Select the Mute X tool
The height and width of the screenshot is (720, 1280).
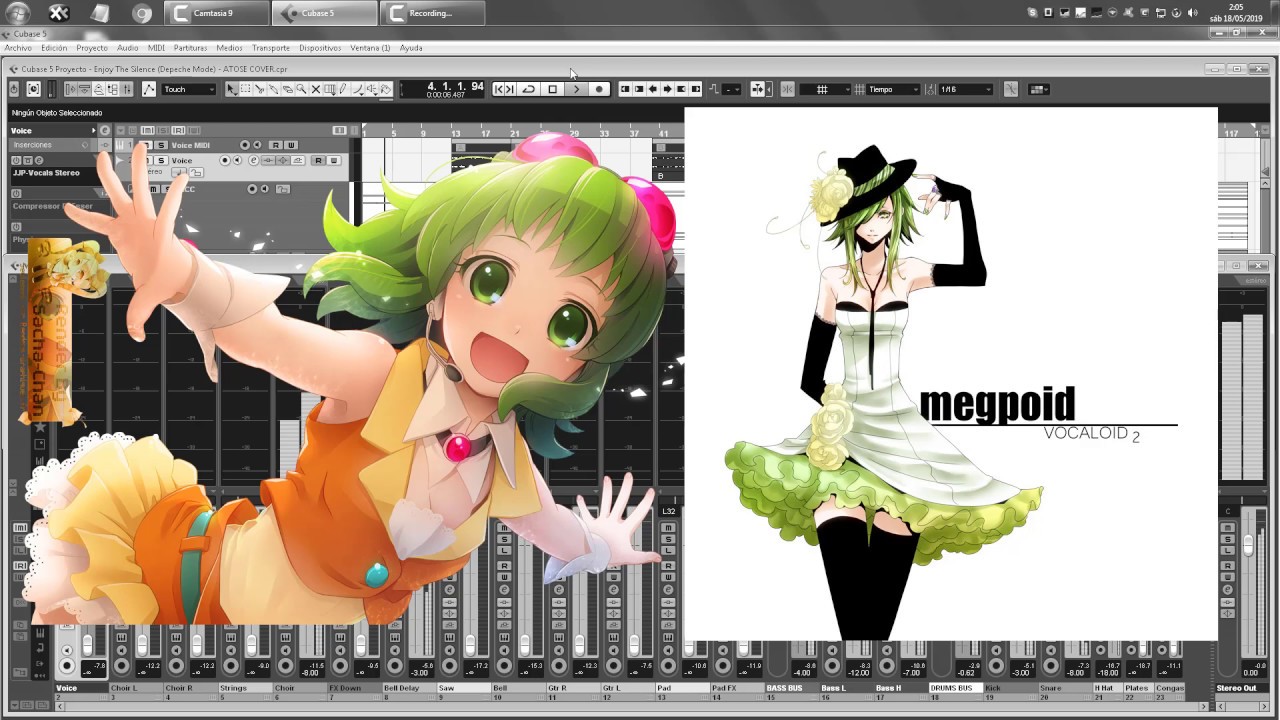click(315, 89)
